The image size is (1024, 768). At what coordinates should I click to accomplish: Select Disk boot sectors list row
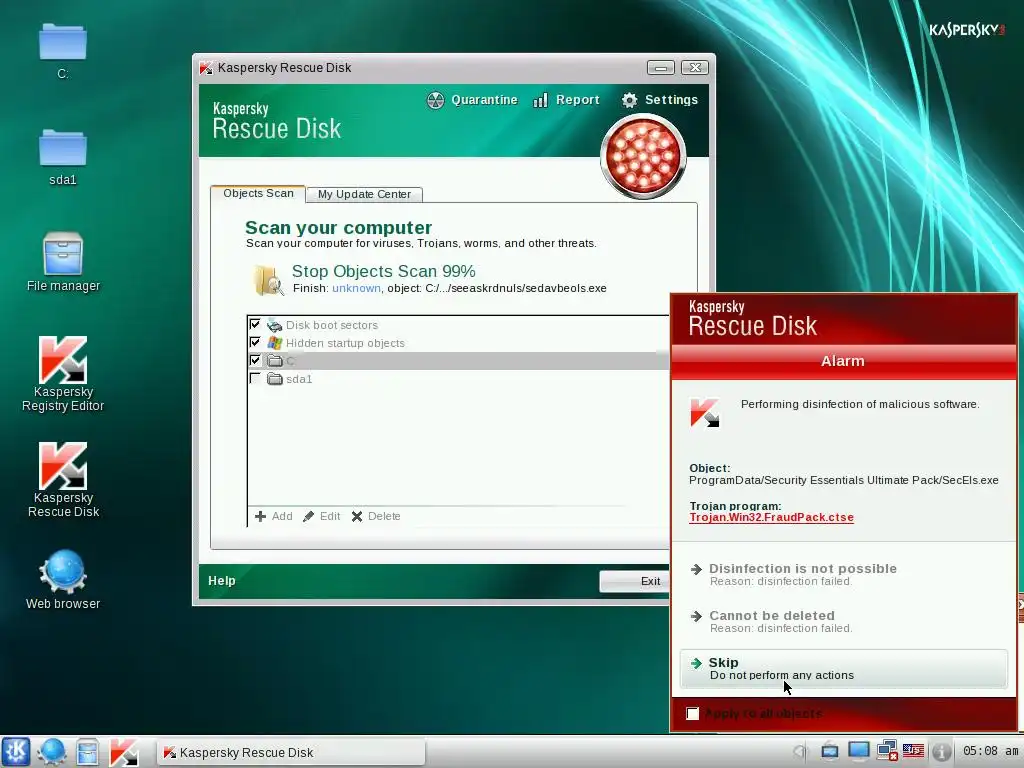tap(458, 325)
